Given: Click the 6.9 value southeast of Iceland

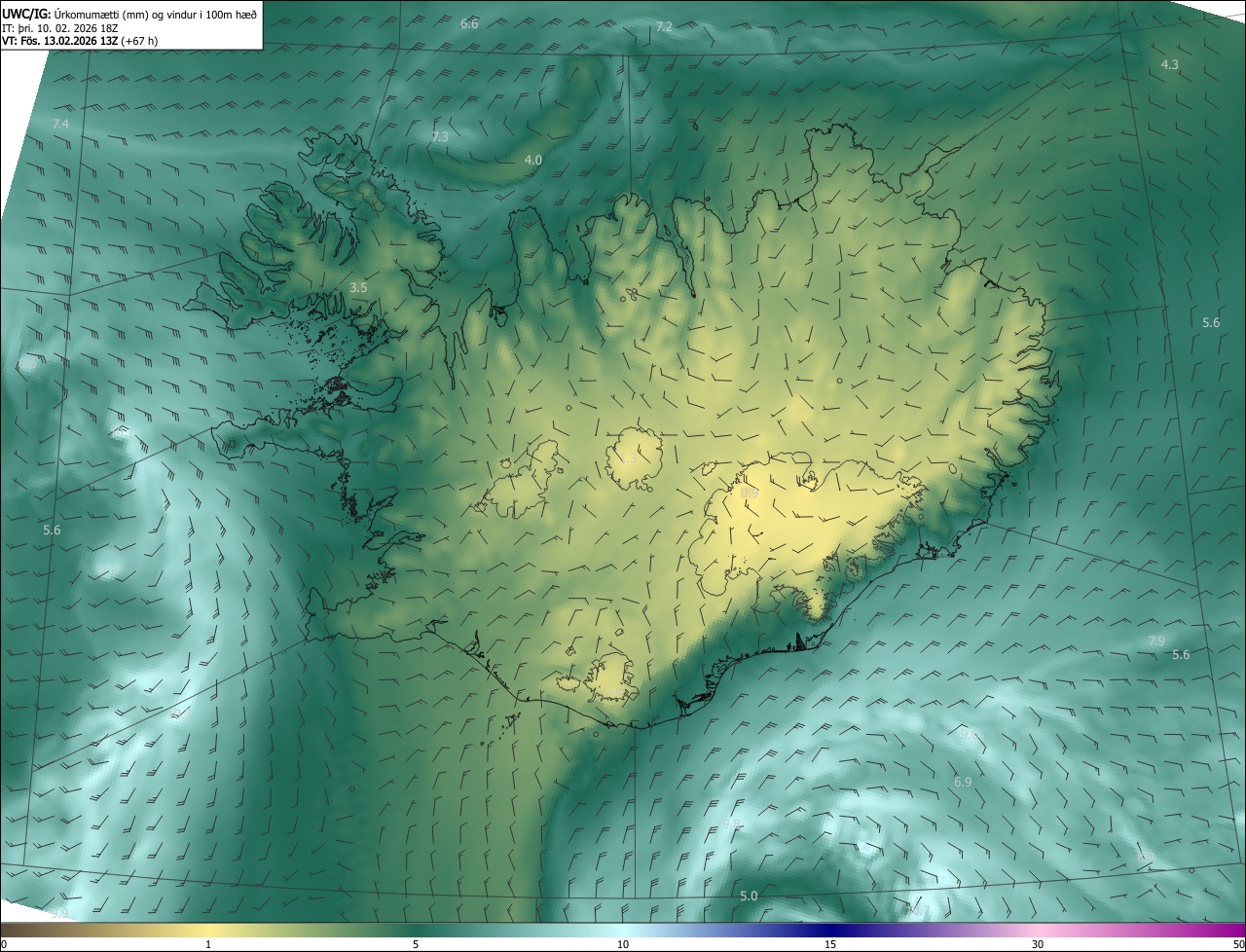Looking at the screenshot, I should 963,782.
